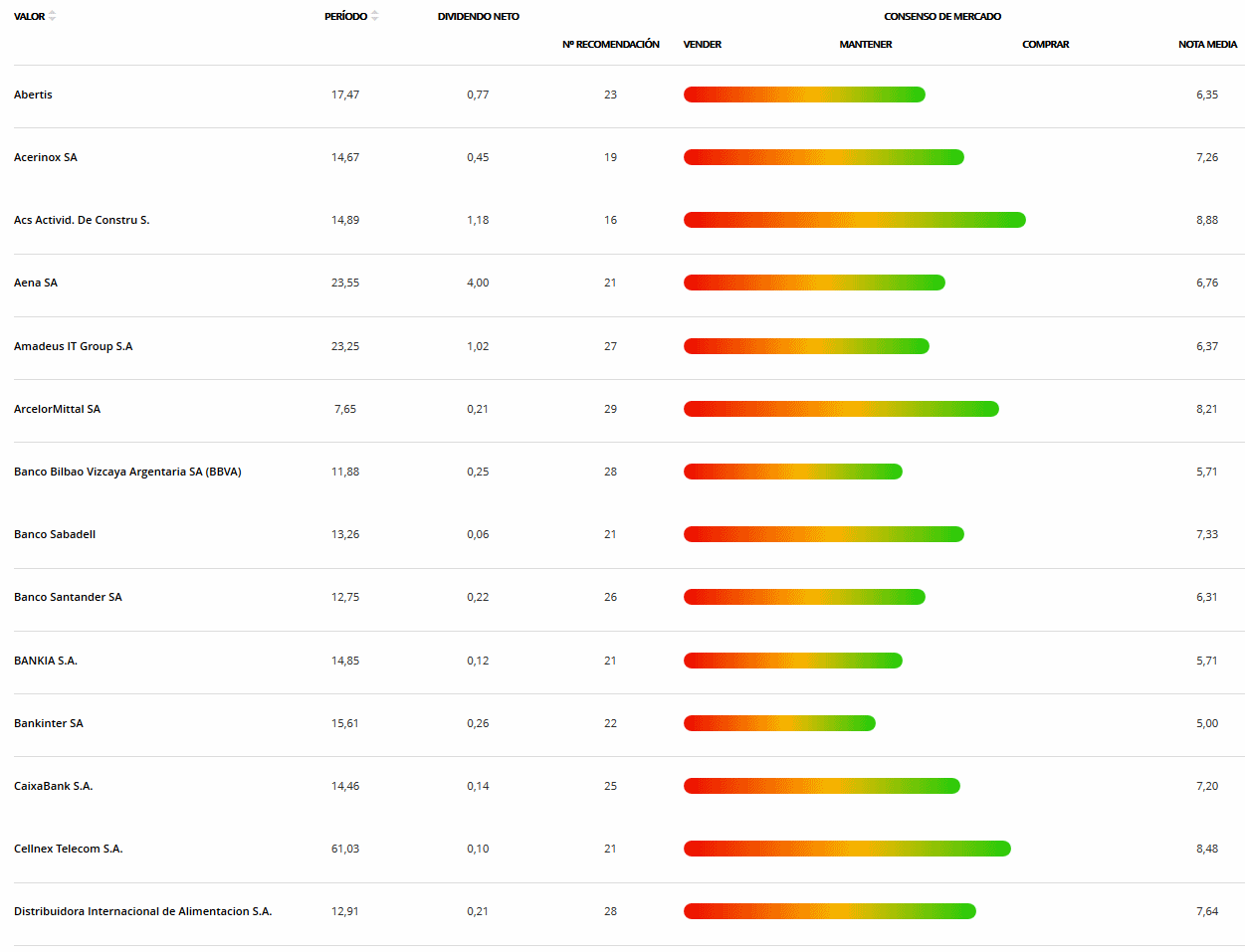Click Abertis recommendation count 23
Image resolution: width=1245 pixels, height=952 pixels.
[x=610, y=95]
